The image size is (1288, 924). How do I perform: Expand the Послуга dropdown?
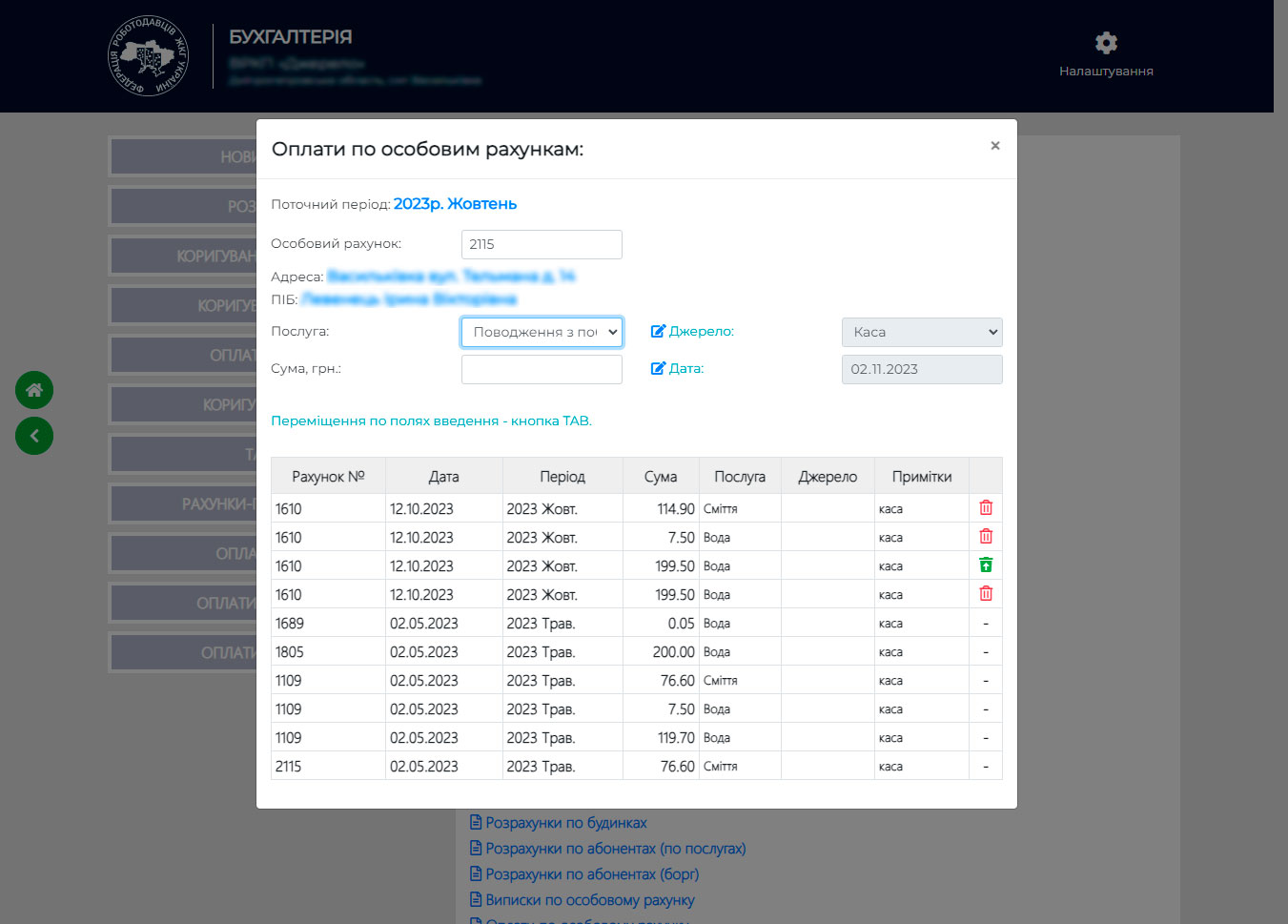tap(542, 332)
